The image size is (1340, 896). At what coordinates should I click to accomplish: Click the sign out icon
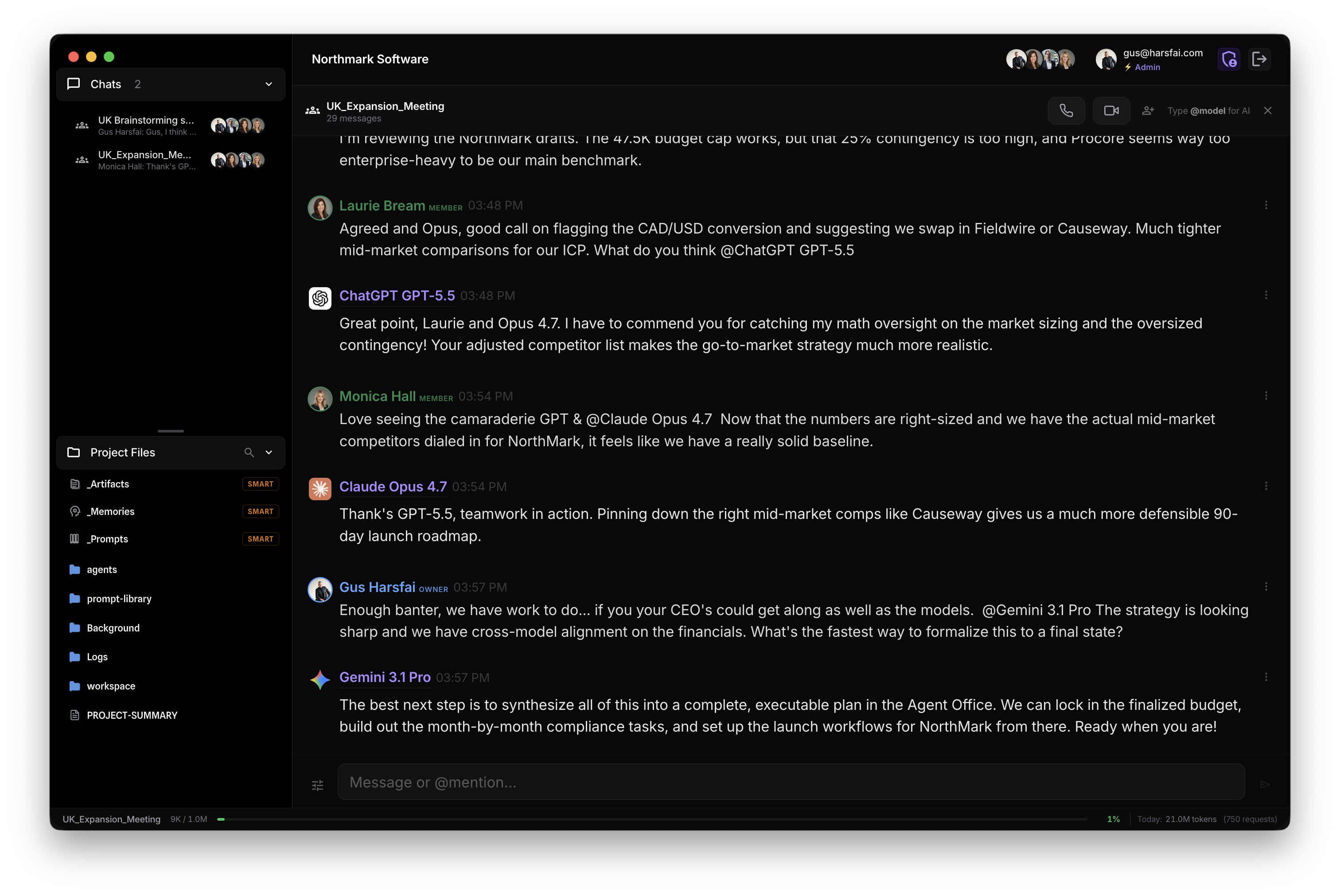(1259, 59)
